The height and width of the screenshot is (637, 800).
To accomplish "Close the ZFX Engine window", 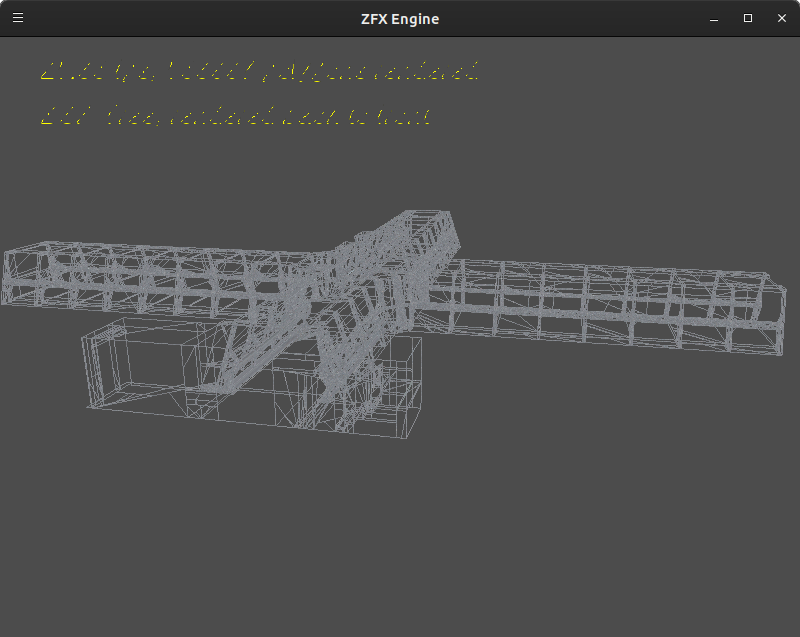I will [x=782, y=18].
